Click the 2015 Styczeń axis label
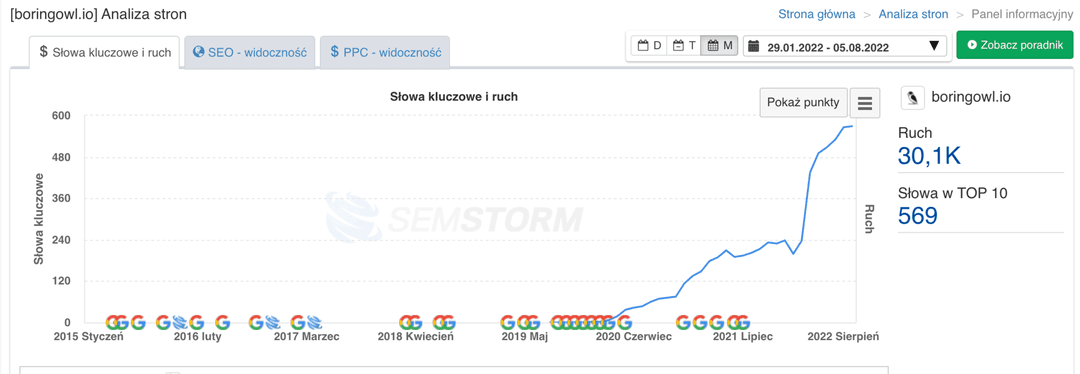 click(89, 337)
